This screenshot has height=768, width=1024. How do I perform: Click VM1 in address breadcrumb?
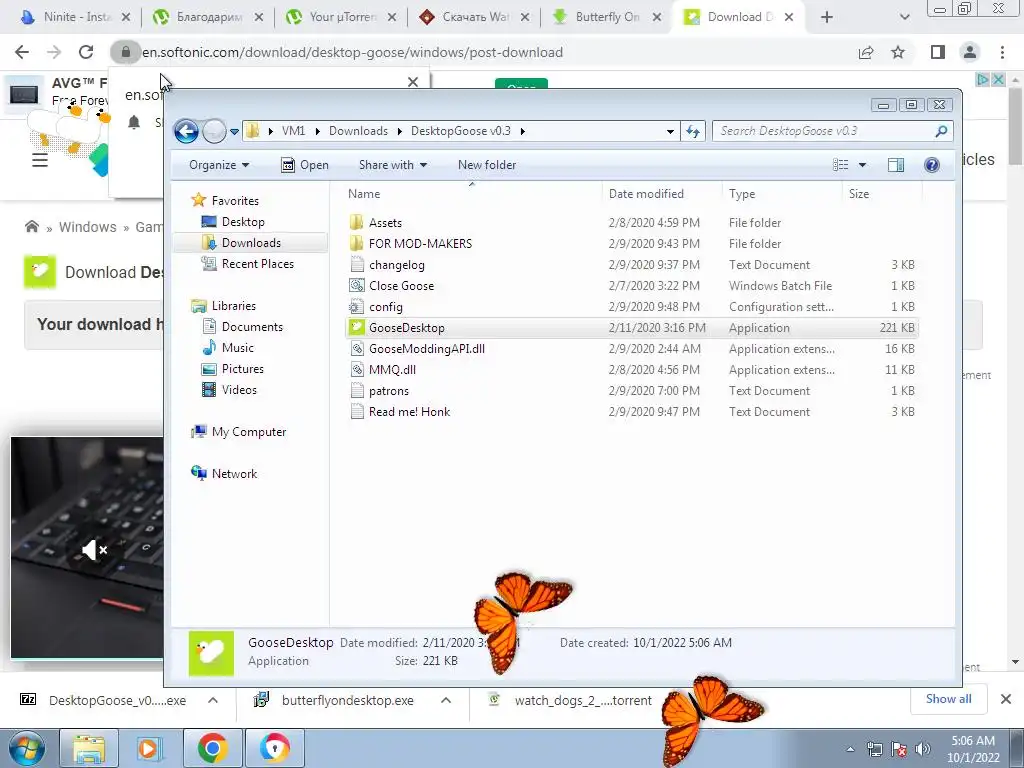[x=293, y=131]
